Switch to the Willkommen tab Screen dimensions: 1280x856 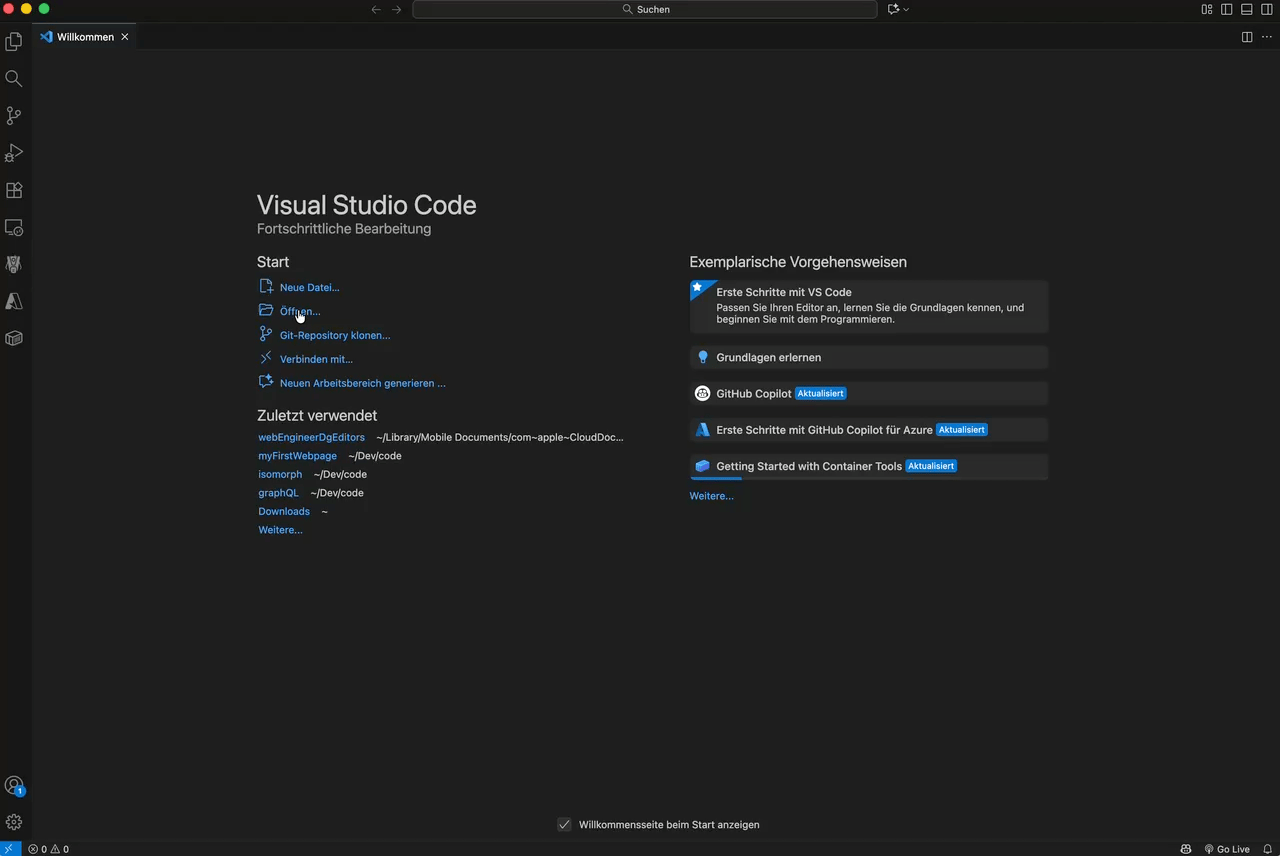point(85,36)
